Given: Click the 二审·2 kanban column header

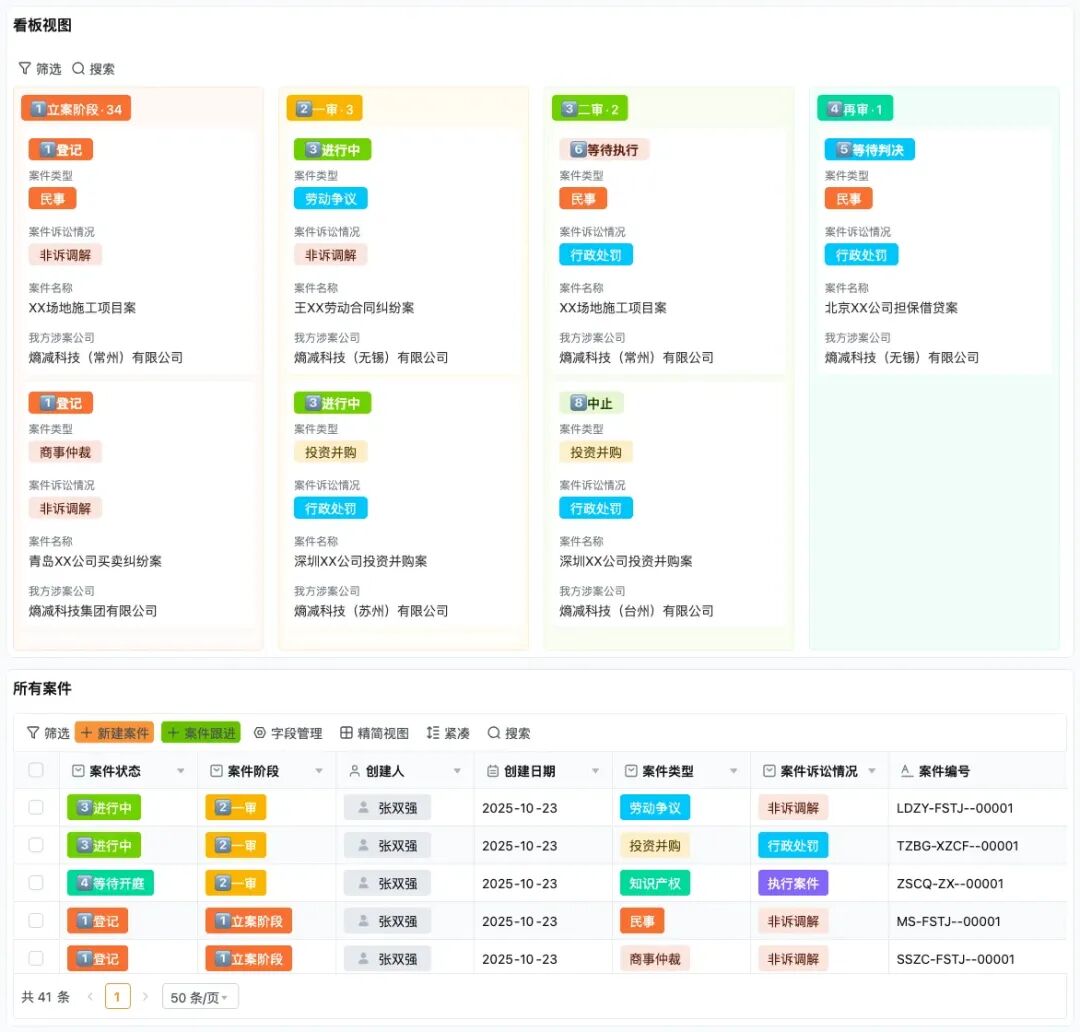Looking at the screenshot, I should pyautogui.click(x=590, y=109).
